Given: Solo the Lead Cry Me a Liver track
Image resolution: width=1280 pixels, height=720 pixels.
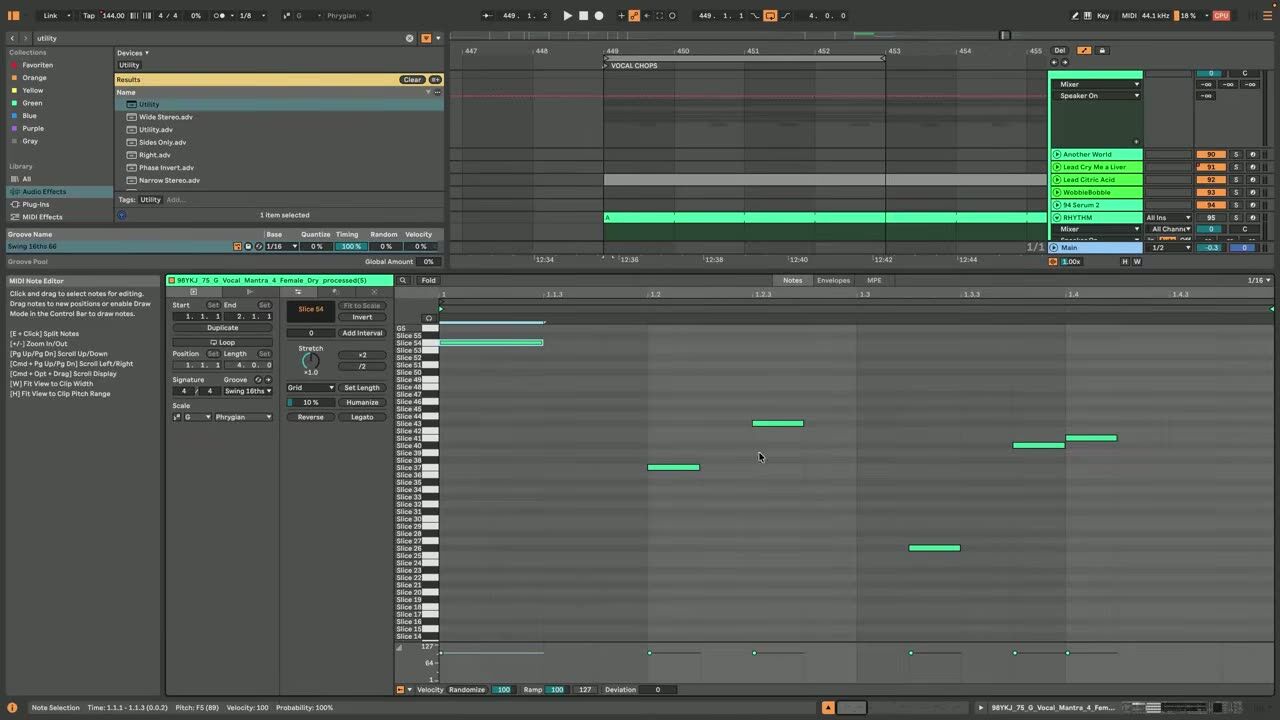Looking at the screenshot, I should pos(1236,167).
